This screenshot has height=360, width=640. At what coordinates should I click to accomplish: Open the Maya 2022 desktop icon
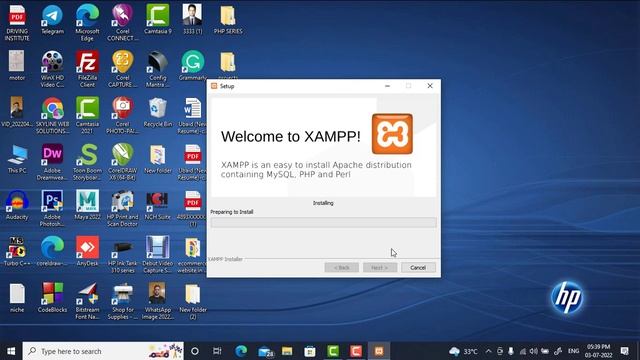pos(87,205)
